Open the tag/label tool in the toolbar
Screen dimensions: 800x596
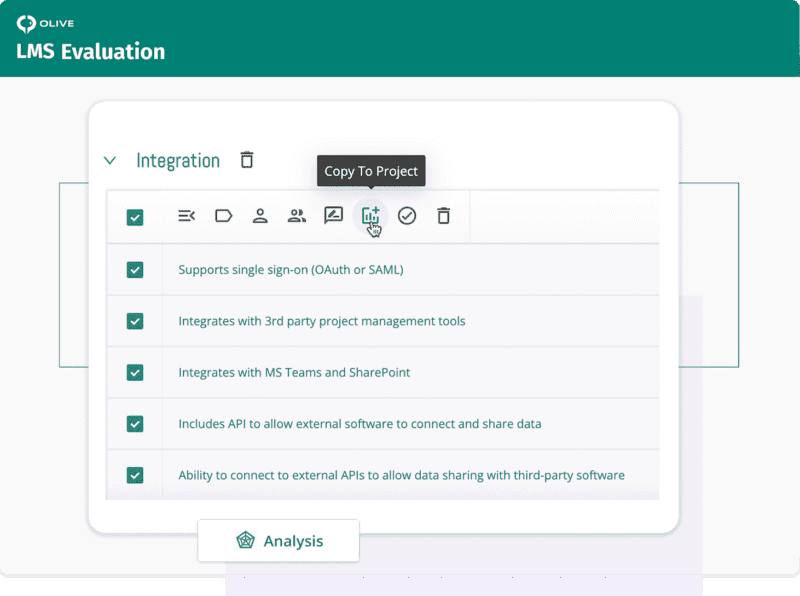pyautogui.click(x=223, y=215)
